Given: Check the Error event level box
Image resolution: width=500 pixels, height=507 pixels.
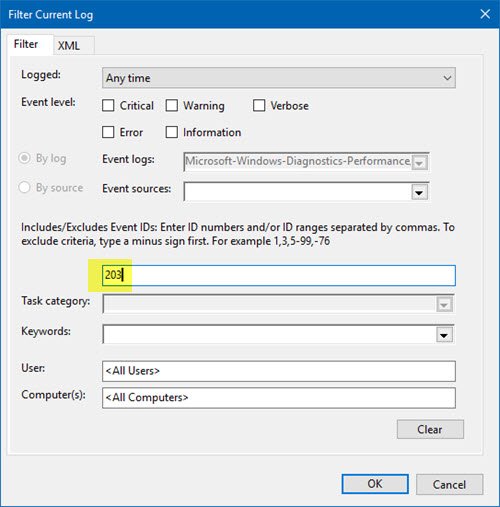Looking at the screenshot, I should [x=108, y=132].
